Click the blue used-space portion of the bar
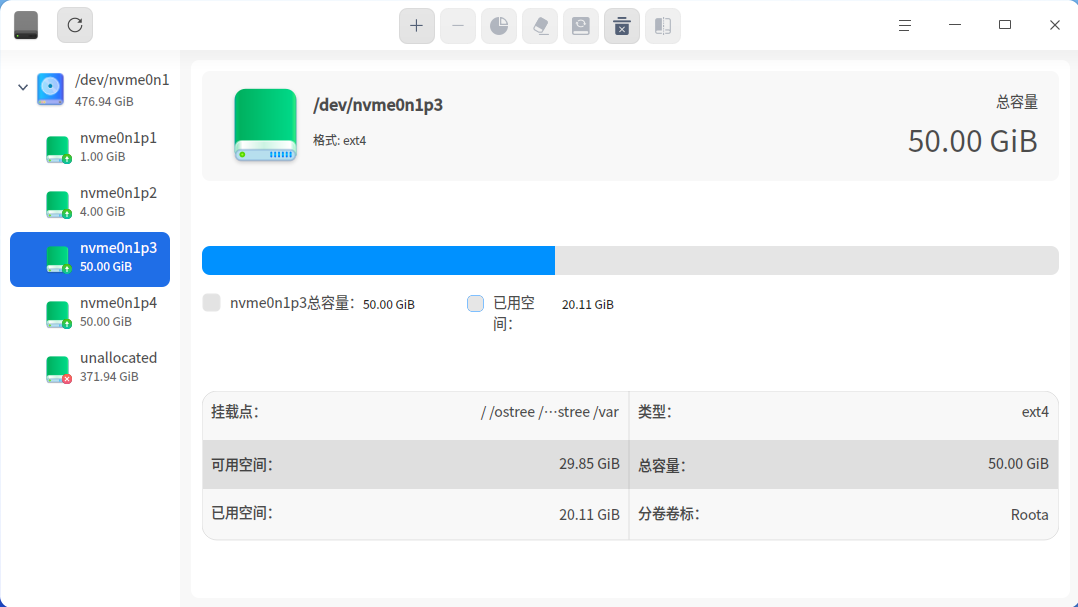The width and height of the screenshot is (1078, 607). (x=378, y=261)
